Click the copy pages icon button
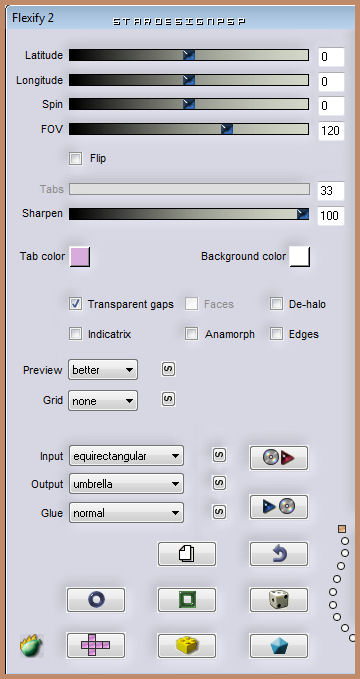The width and height of the screenshot is (360, 679). (x=187, y=553)
